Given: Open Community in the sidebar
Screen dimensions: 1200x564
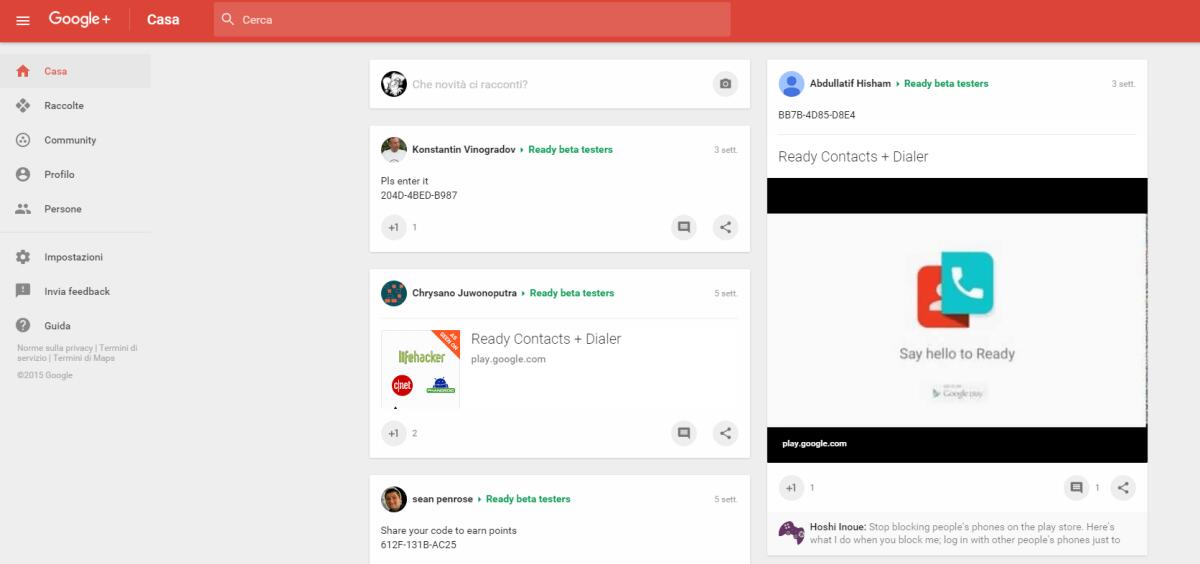Looking at the screenshot, I should (75, 140).
